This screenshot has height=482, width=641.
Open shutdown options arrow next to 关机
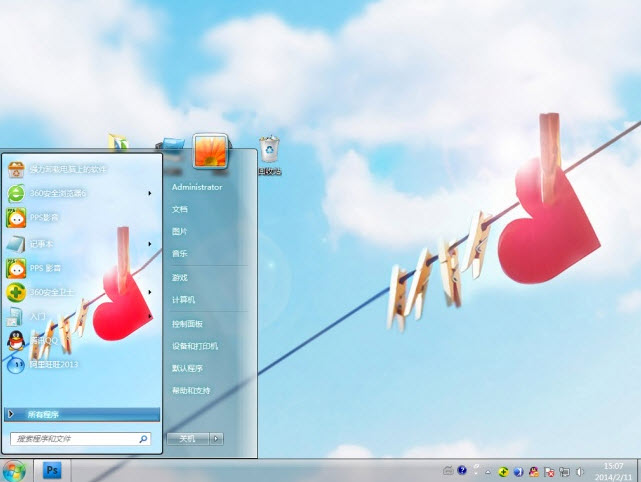click(x=216, y=439)
